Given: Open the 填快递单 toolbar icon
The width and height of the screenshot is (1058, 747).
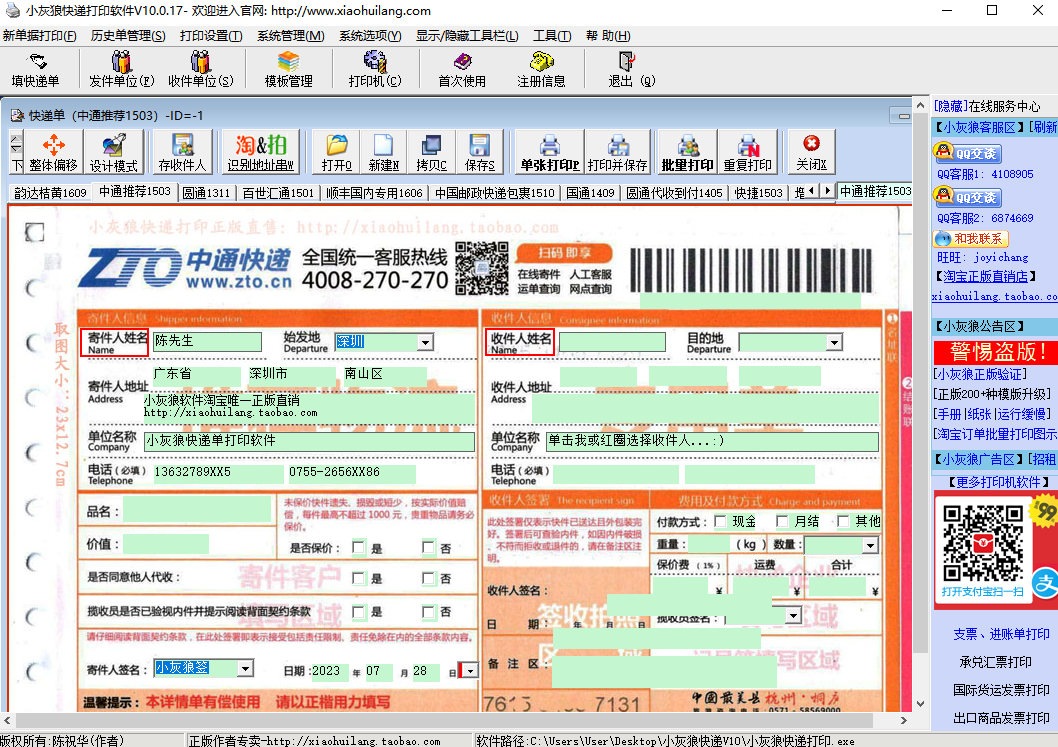Looking at the screenshot, I should pos(36,70).
